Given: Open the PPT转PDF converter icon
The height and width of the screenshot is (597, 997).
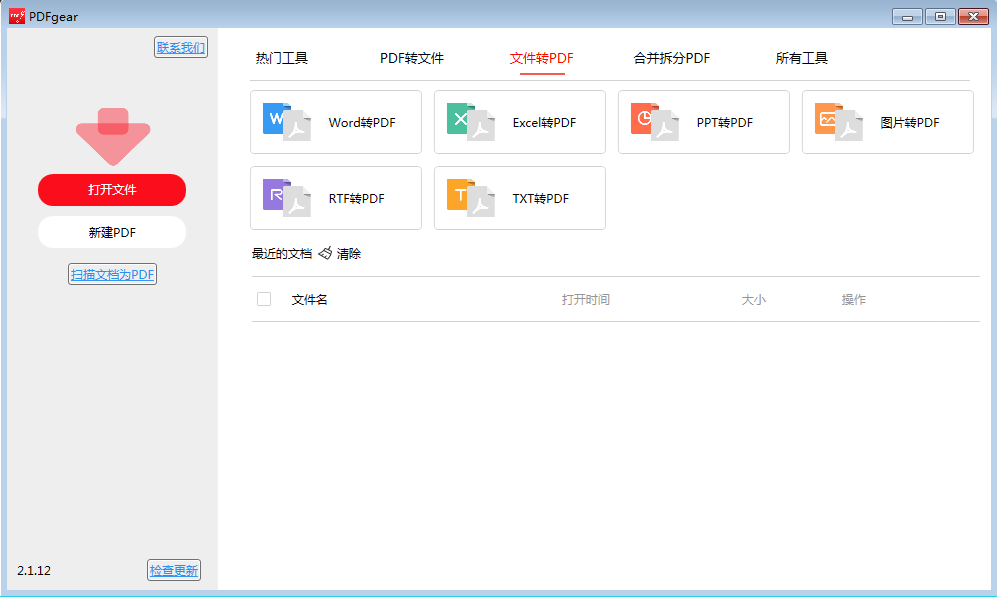Looking at the screenshot, I should 654,122.
